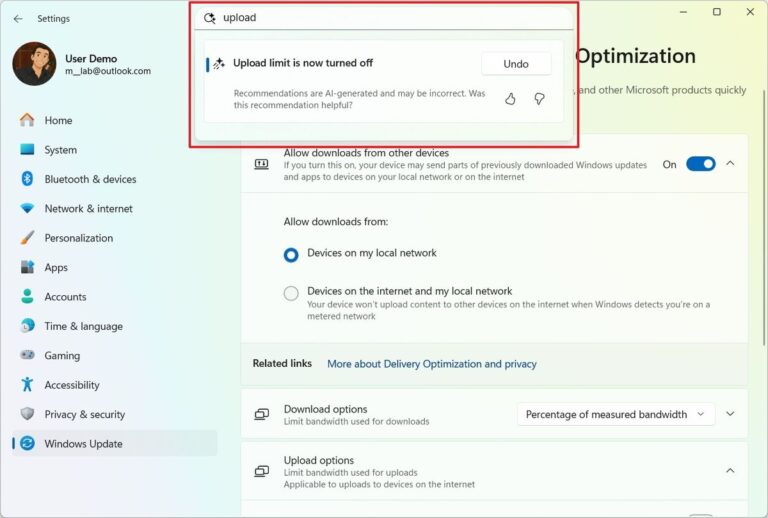
Task: Turn off Allow downloads from other devices
Action: 700,164
